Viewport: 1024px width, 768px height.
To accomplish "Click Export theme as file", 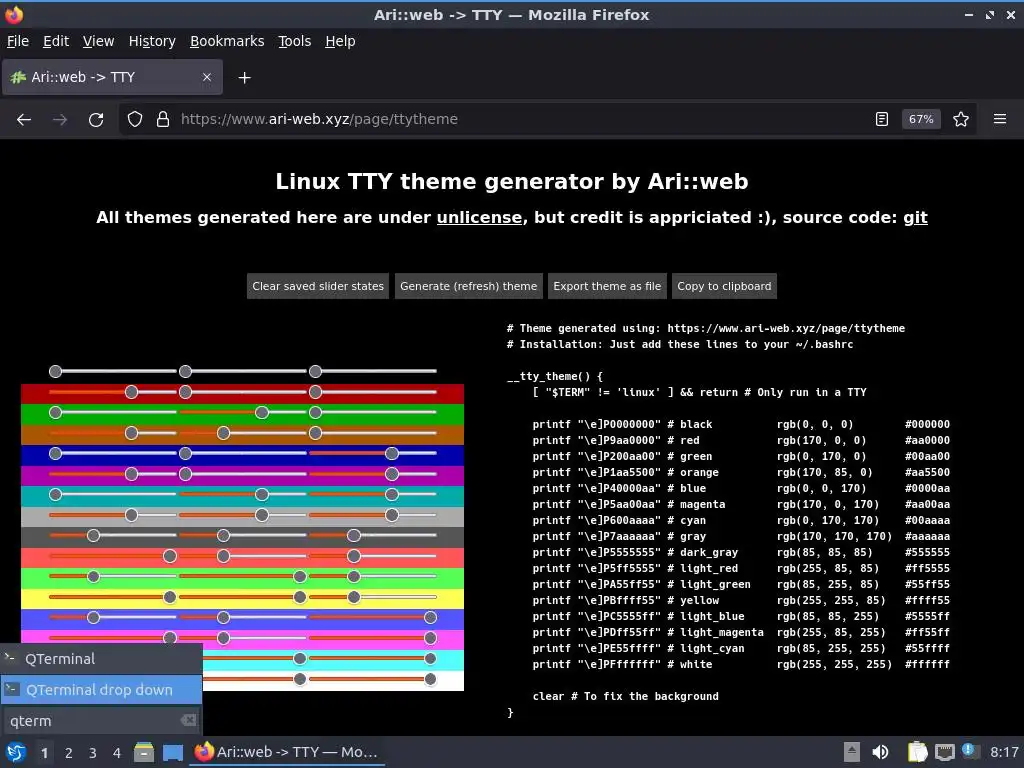I will (607, 286).
